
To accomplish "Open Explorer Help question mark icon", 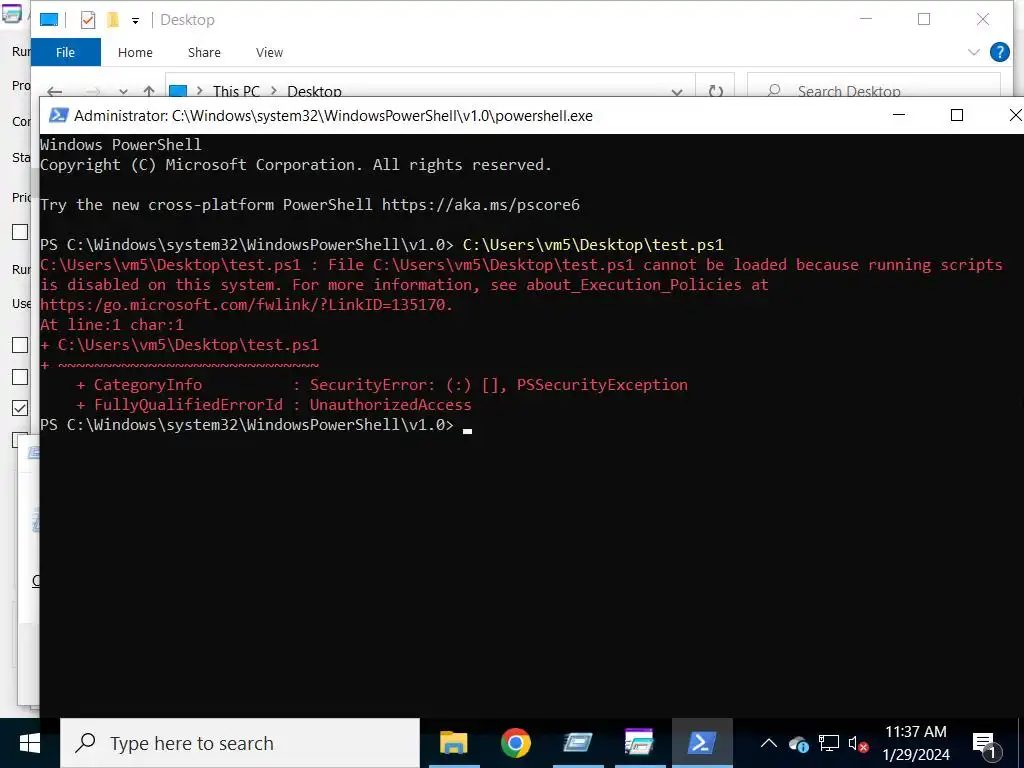I will click(999, 52).
